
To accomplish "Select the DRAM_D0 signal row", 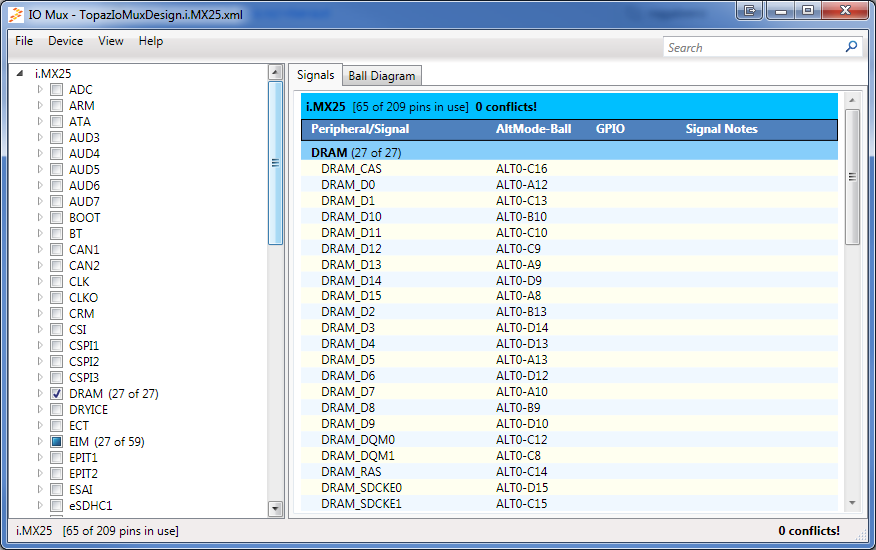I will point(569,184).
